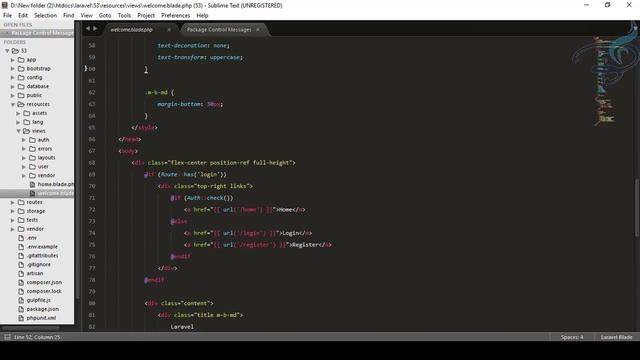The image size is (640, 360).
Task: Click the composer.json file icon
Action: [21, 282]
